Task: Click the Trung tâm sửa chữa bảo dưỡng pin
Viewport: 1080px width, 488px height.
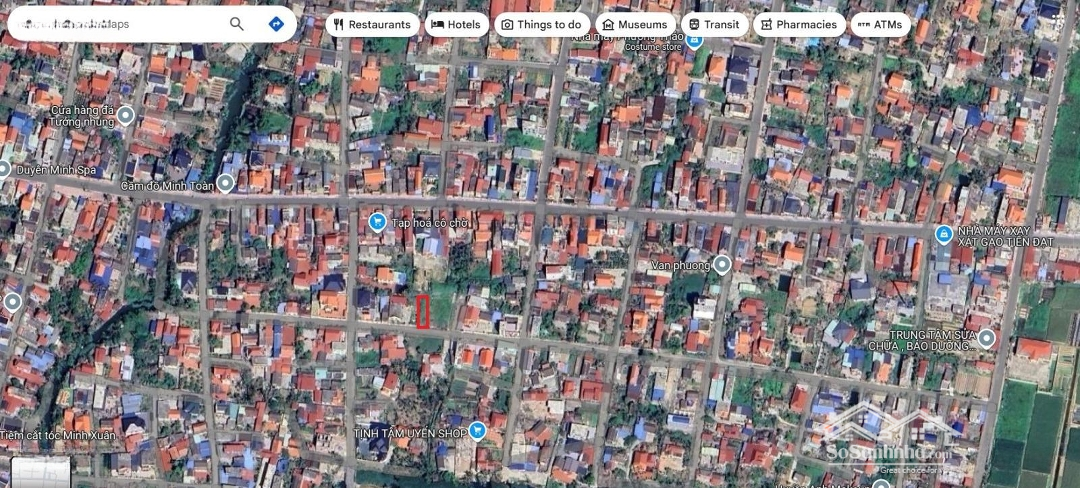Action: click(x=987, y=338)
